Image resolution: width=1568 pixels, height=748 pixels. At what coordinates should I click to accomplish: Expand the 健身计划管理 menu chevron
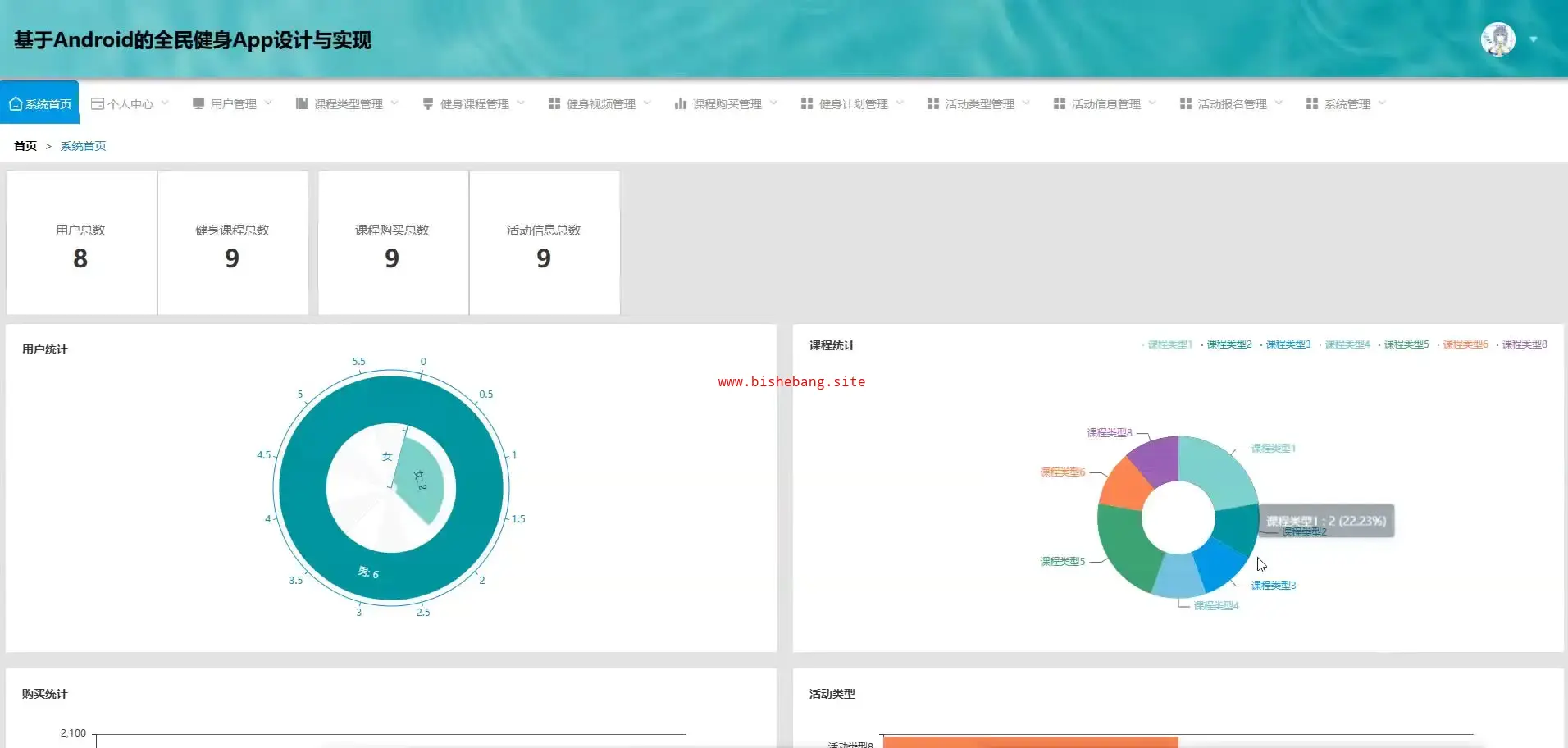click(900, 103)
